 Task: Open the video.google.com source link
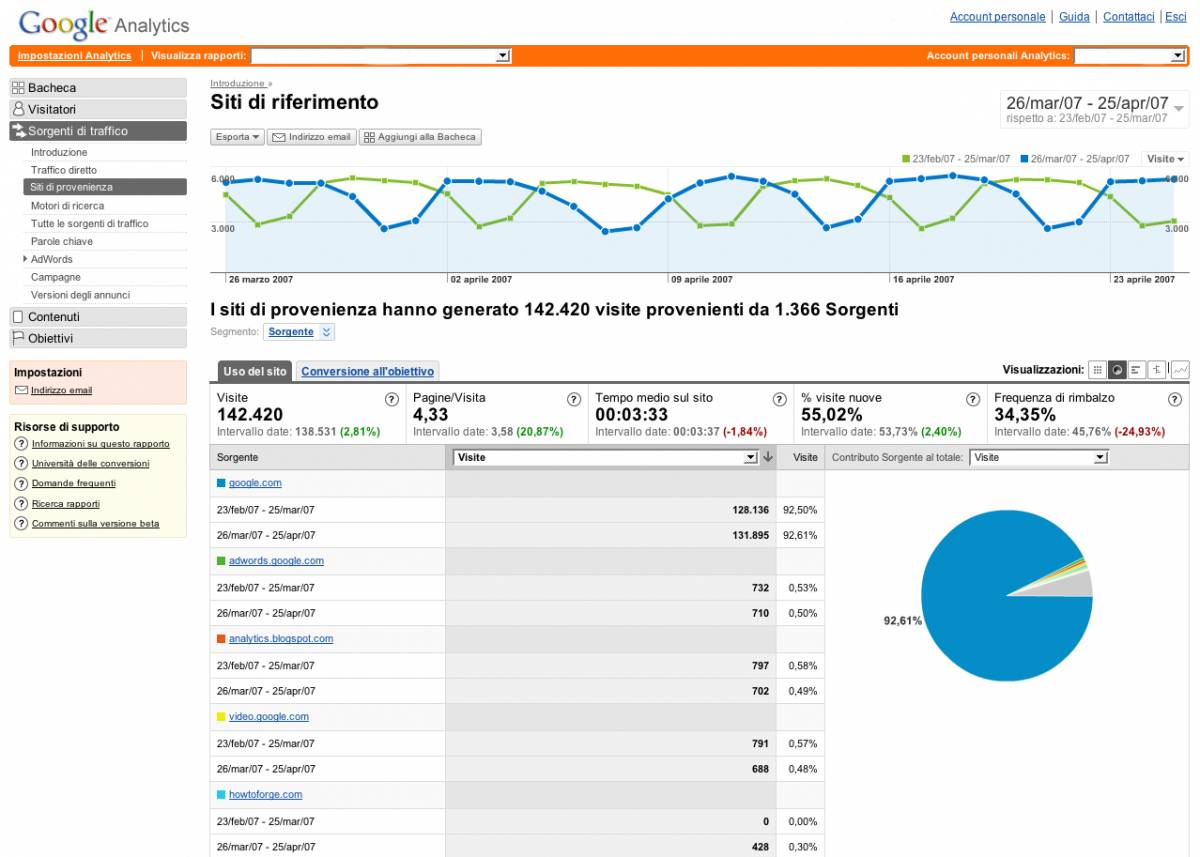click(x=269, y=717)
